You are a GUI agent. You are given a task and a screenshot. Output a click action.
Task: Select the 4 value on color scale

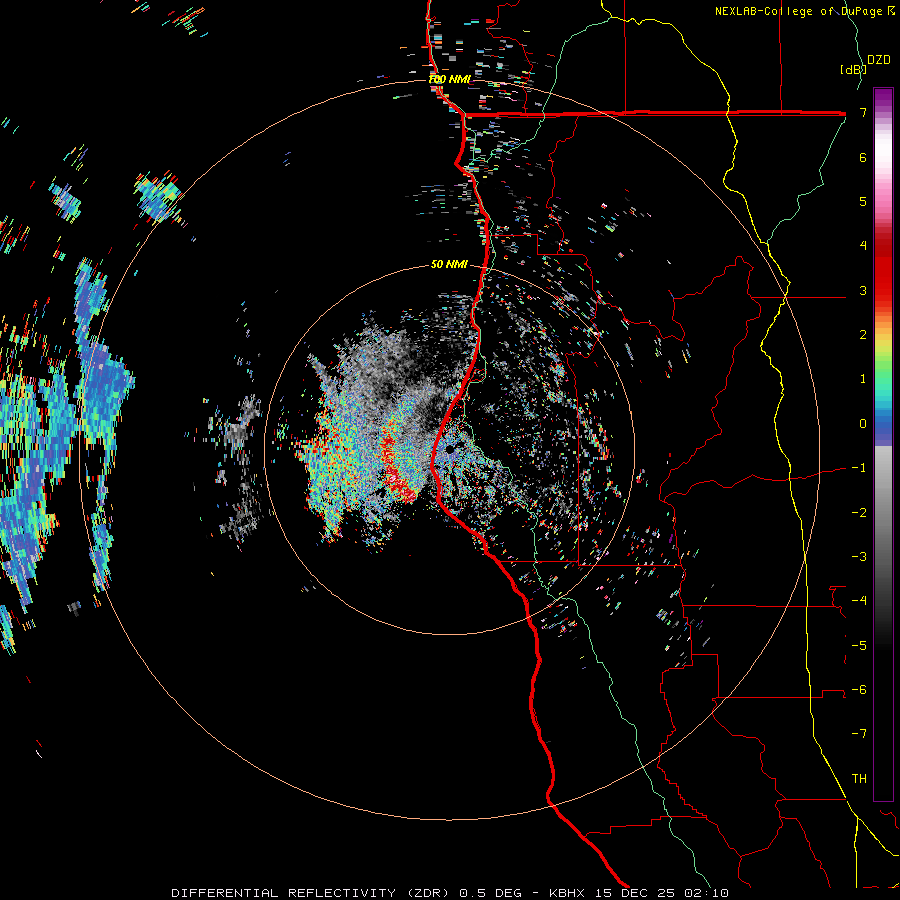[863, 246]
